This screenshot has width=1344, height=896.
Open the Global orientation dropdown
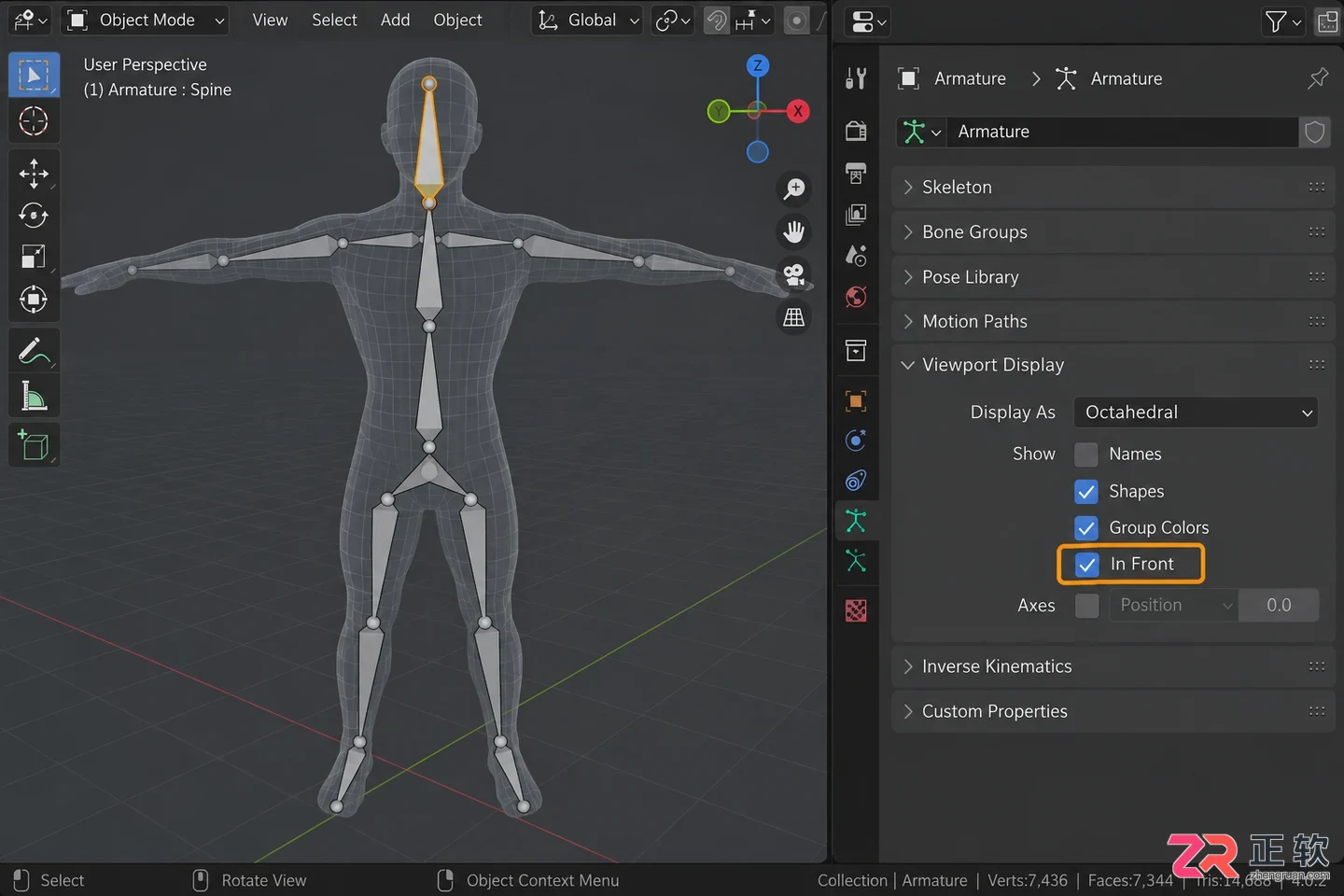(587, 21)
